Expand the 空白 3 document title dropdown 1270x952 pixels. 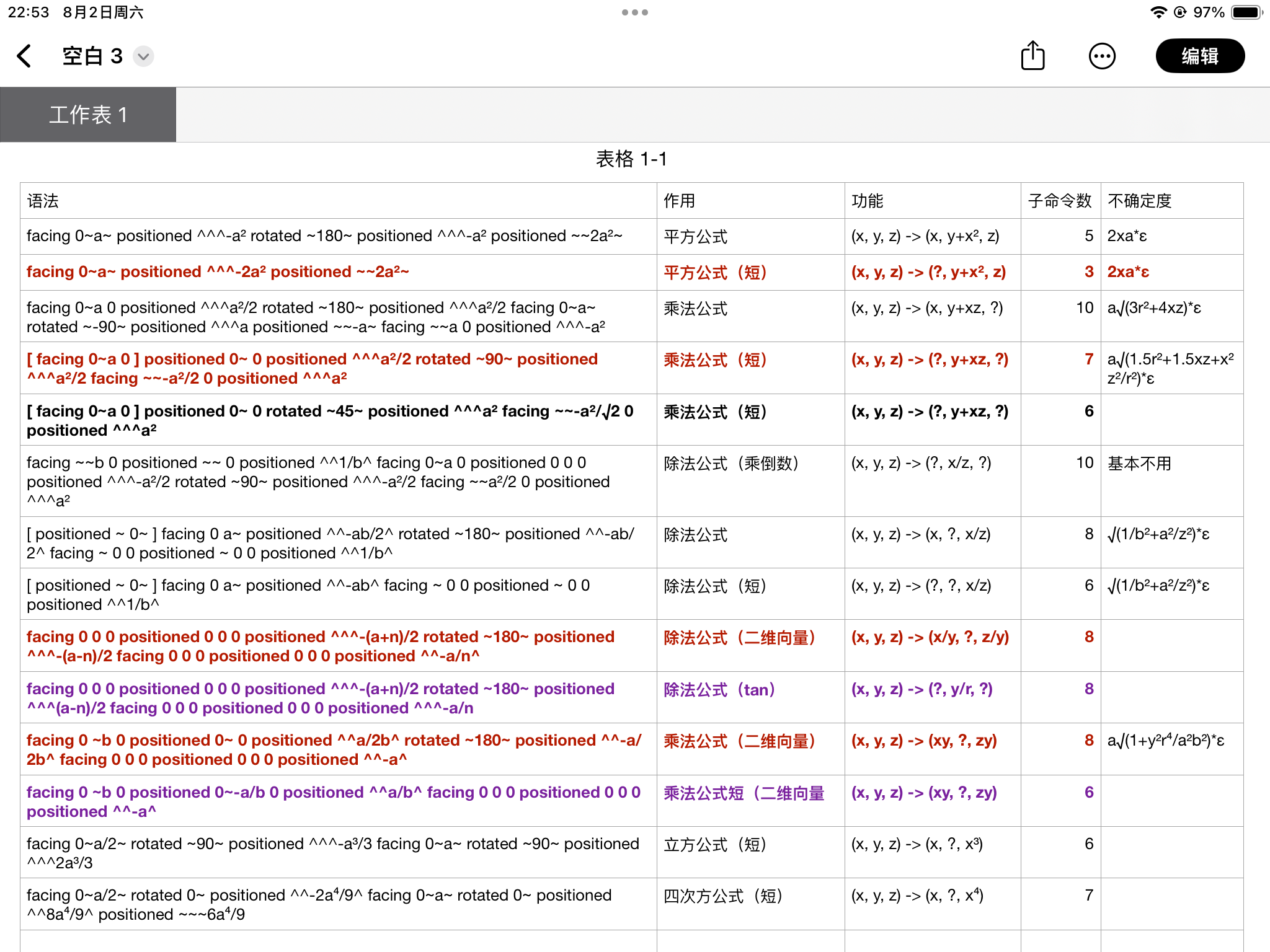(143, 56)
